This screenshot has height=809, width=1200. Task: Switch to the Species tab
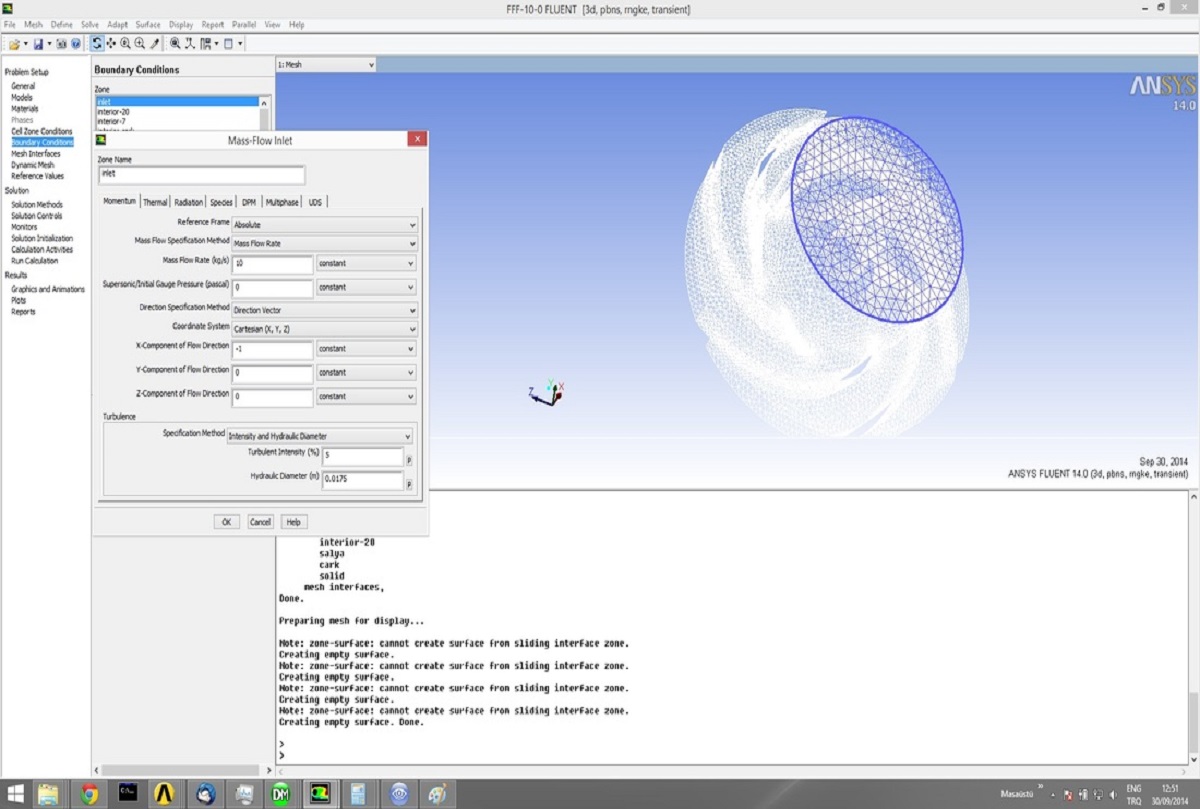click(221, 202)
